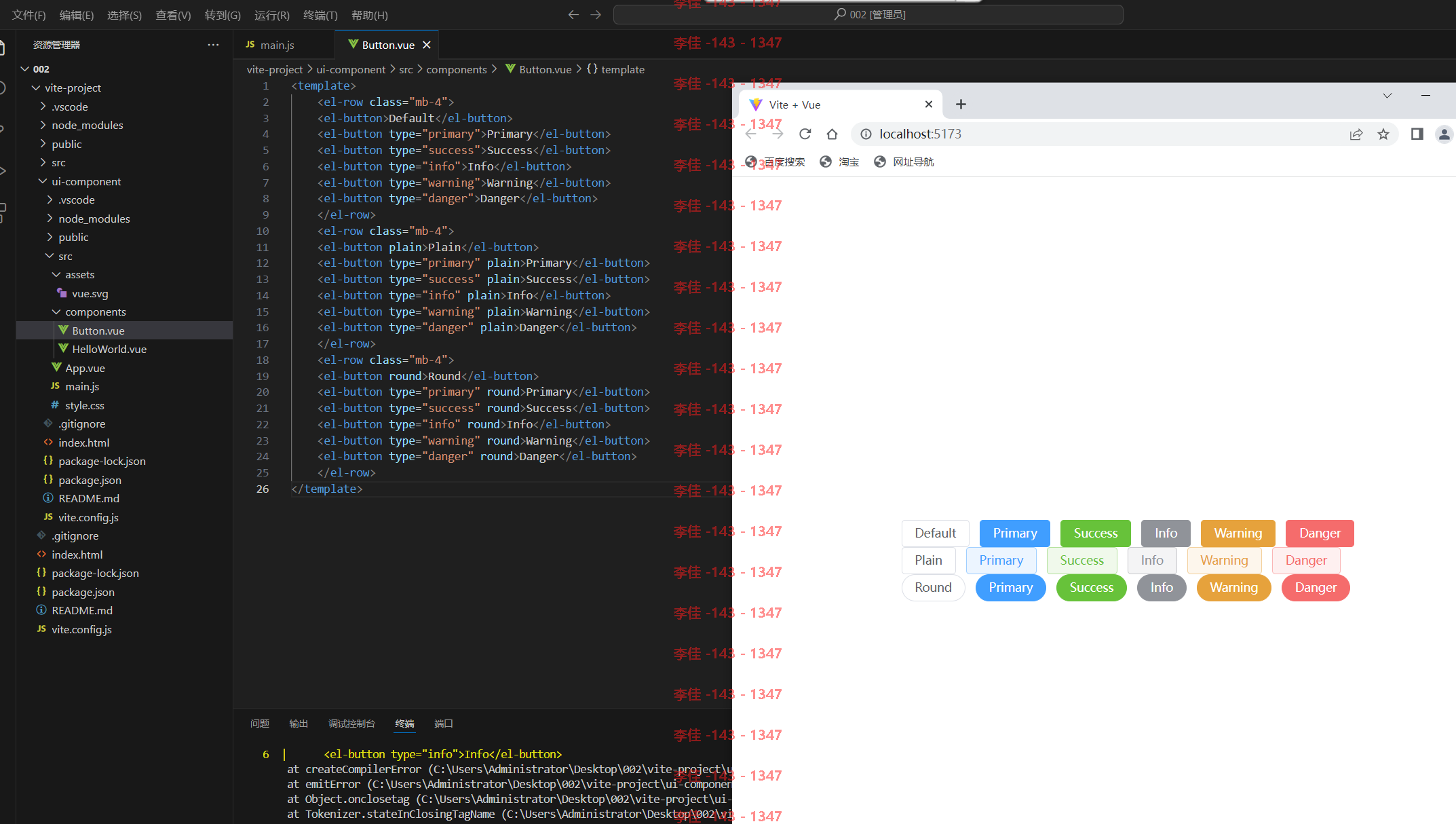This screenshot has height=824, width=1456.
Task: Go forward in VS Code navigation arrow
Action: click(596, 15)
